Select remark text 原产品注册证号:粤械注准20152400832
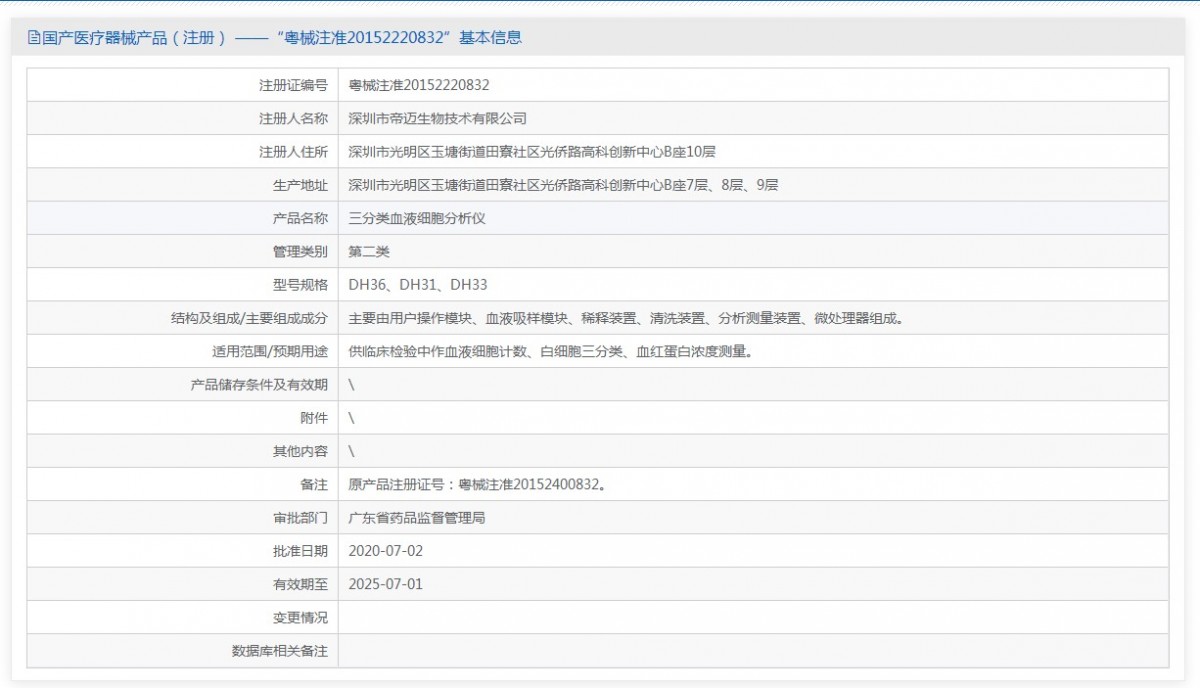Screen dimensions: 1200x688 pyautogui.click(x=477, y=485)
